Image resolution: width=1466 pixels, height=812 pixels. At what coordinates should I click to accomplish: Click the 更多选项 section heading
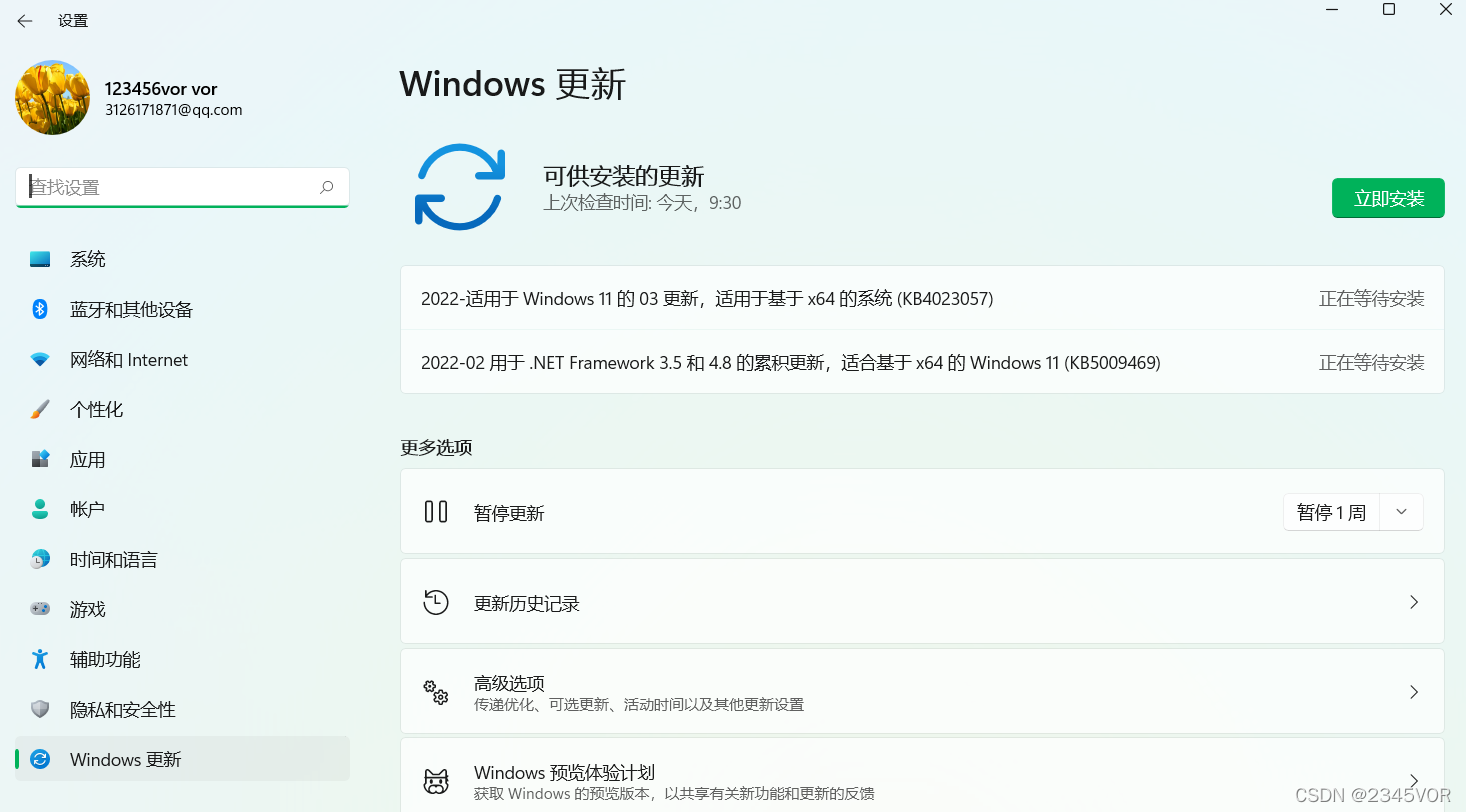(436, 448)
